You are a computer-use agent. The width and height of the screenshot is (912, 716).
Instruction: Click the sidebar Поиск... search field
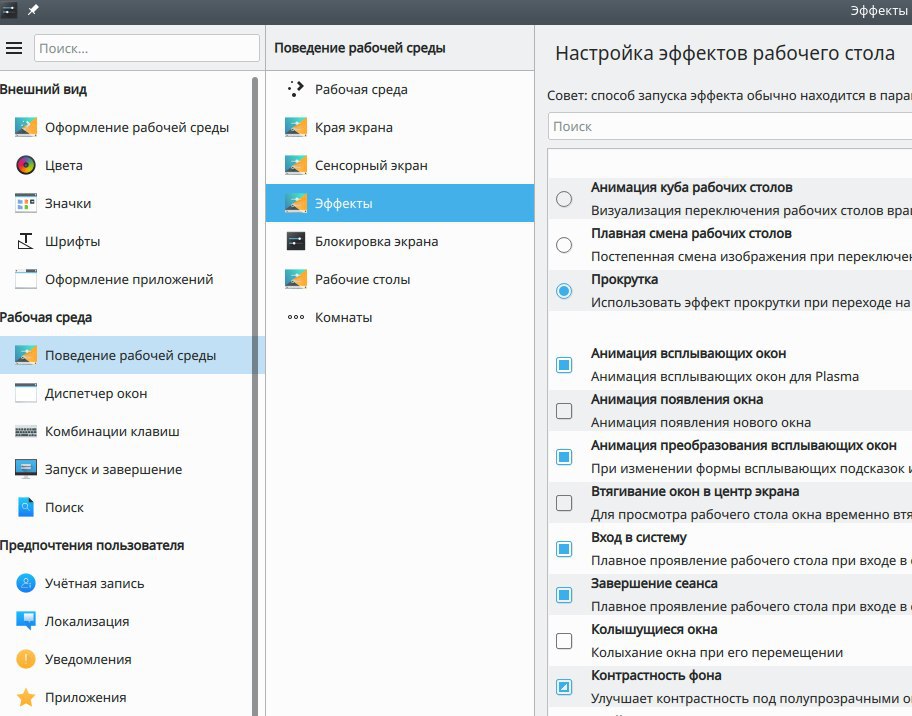[147, 48]
